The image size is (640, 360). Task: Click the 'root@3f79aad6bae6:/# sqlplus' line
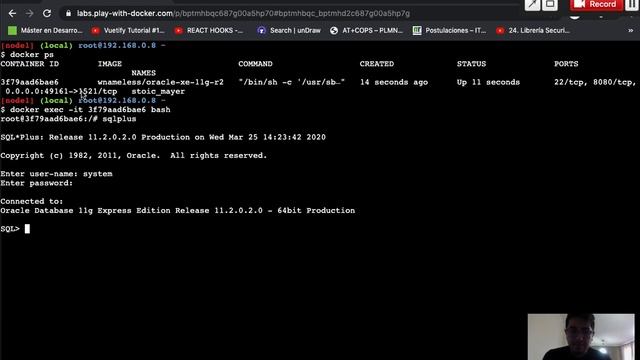pos(68,119)
